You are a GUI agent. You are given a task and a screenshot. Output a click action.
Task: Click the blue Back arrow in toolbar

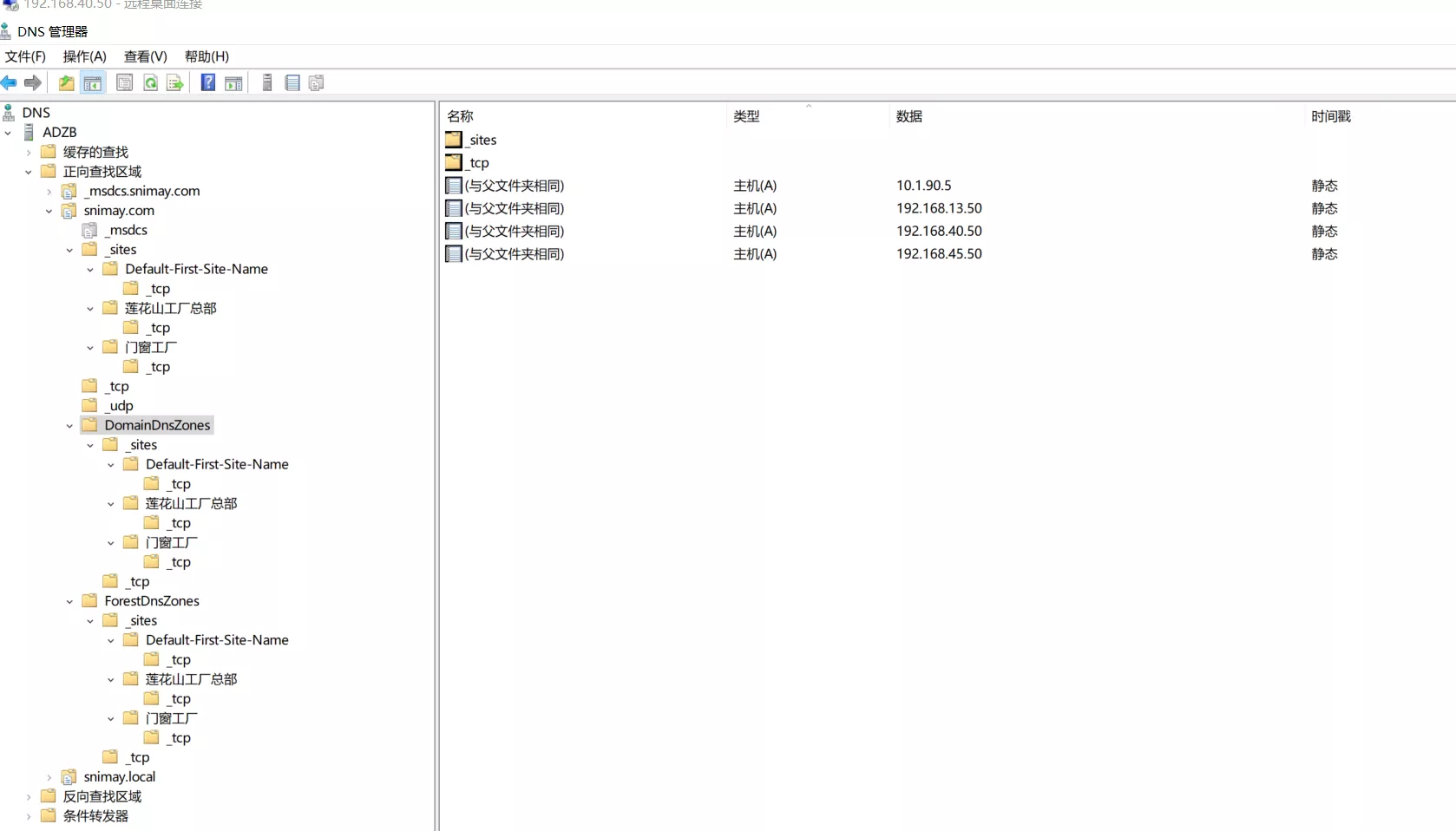coord(10,83)
